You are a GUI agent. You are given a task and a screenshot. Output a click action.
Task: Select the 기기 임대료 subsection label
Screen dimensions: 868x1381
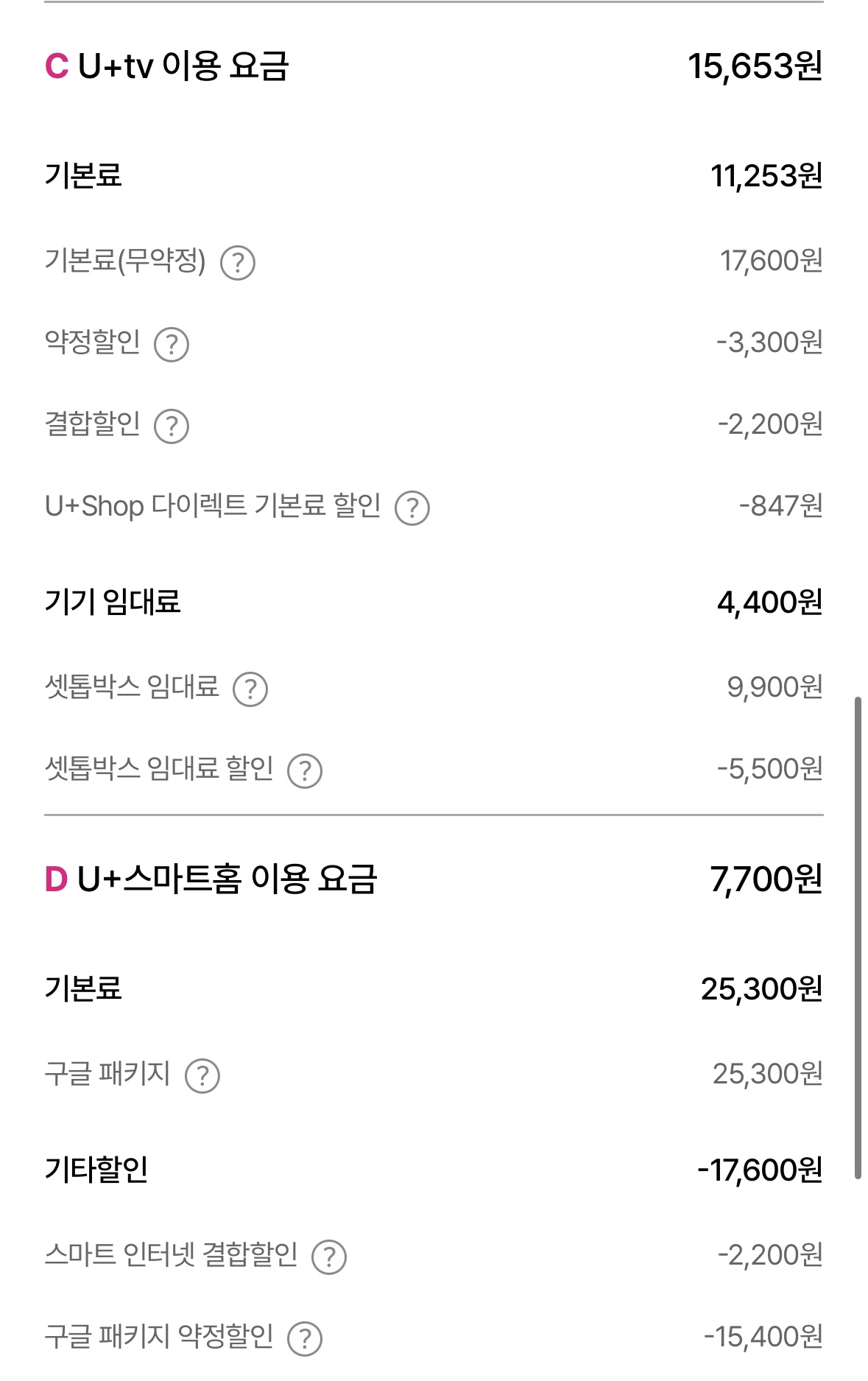[x=113, y=602]
